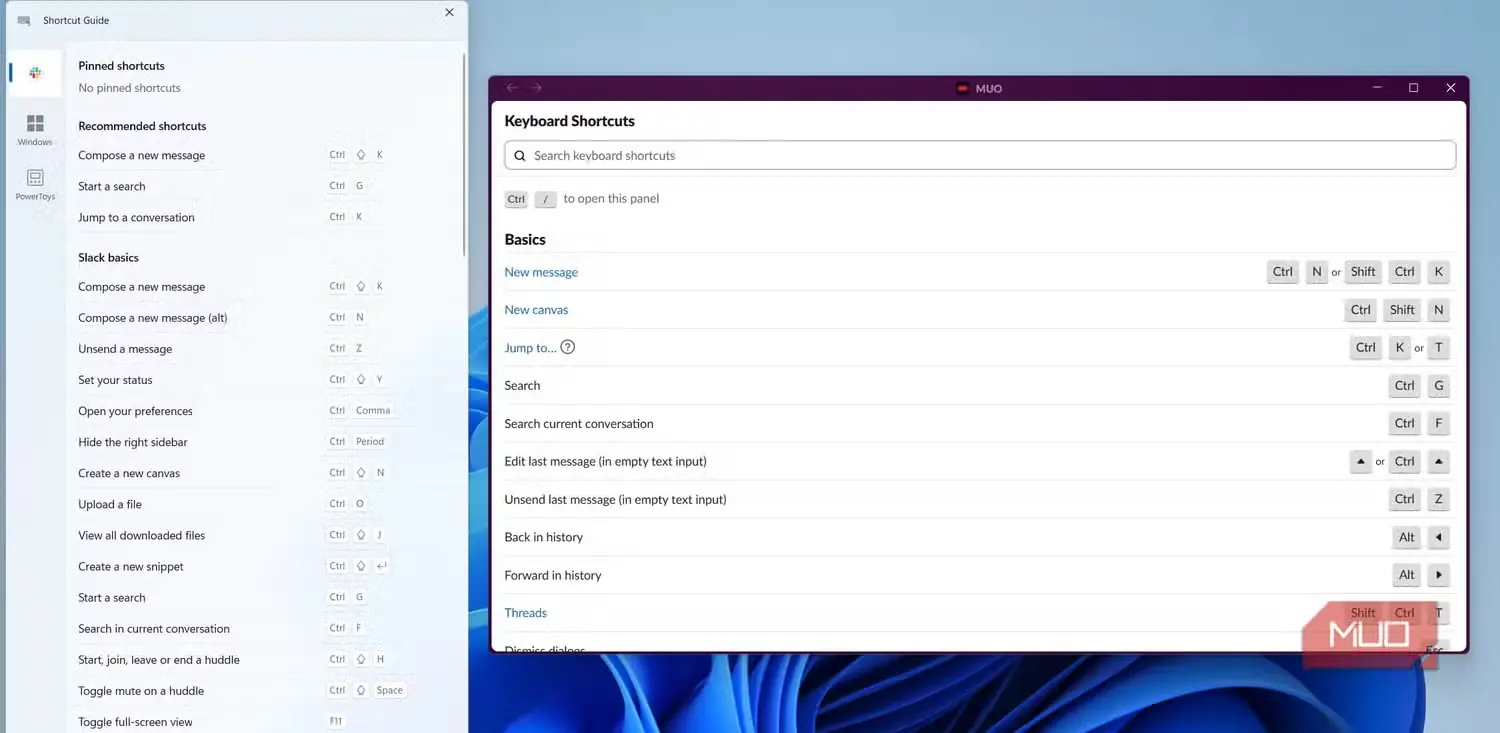Close the MUO Slack window
This screenshot has width=1500, height=733.
click(1451, 88)
